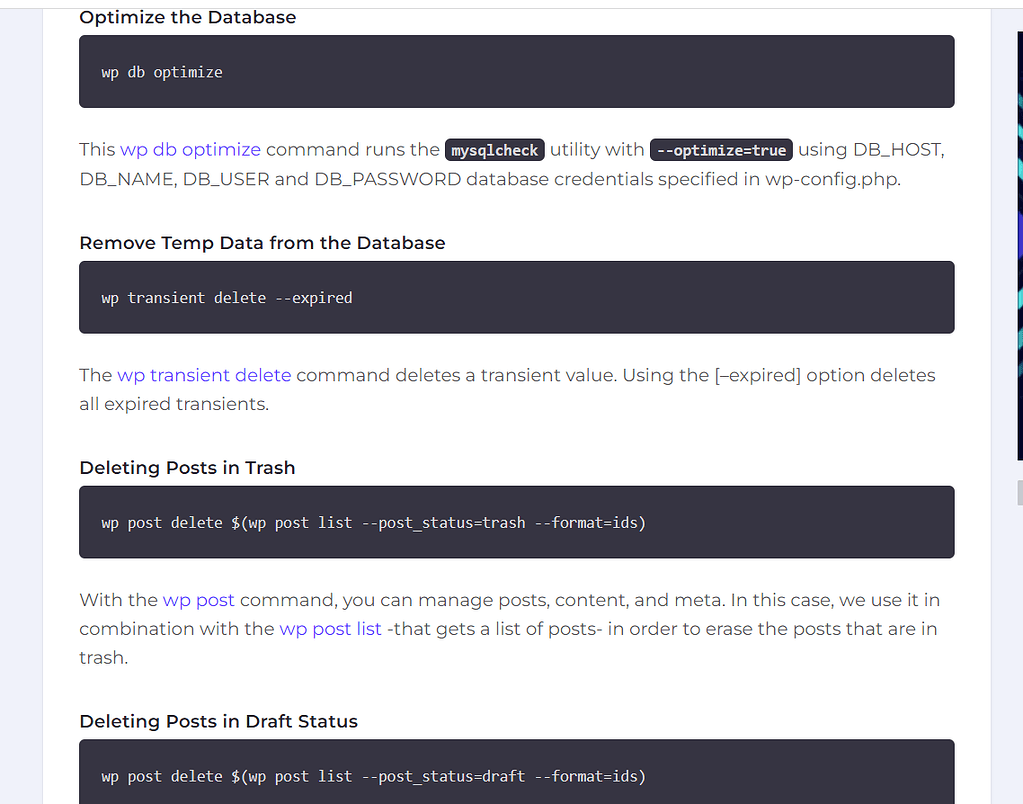This screenshot has width=1023, height=804.
Task: Click the wp transient delete --expired code block
Action: (516, 297)
